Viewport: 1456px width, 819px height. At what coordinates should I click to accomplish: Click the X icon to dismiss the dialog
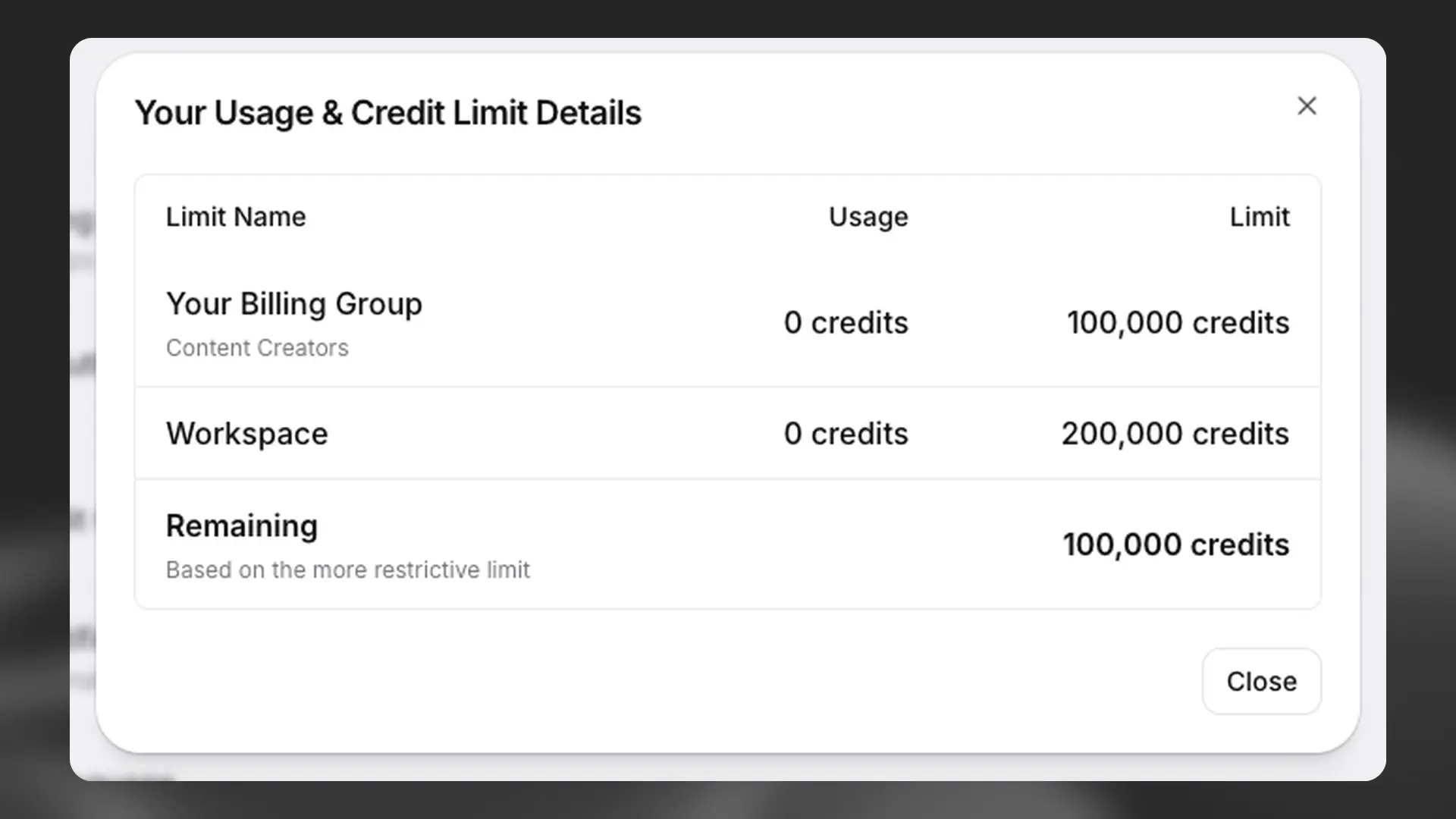coord(1307,106)
